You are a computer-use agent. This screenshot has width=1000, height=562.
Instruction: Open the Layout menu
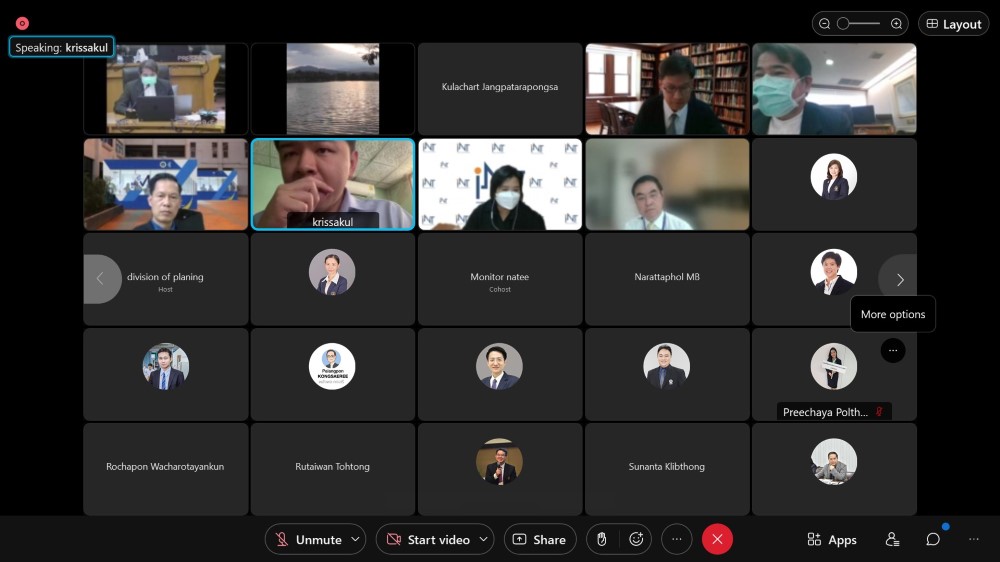click(953, 24)
